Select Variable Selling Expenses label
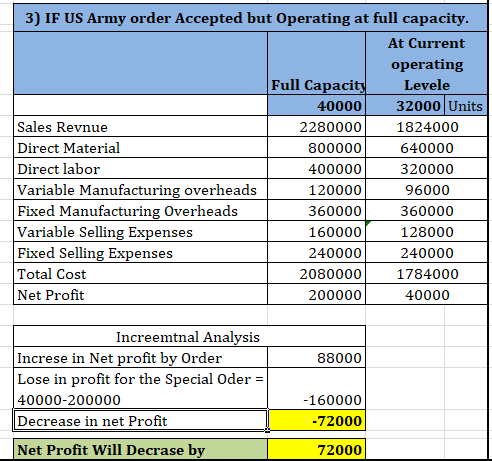This screenshot has height=461, width=492. (x=140, y=232)
